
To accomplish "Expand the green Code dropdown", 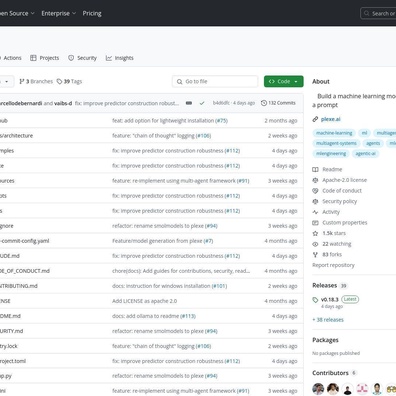I will 284,81.
